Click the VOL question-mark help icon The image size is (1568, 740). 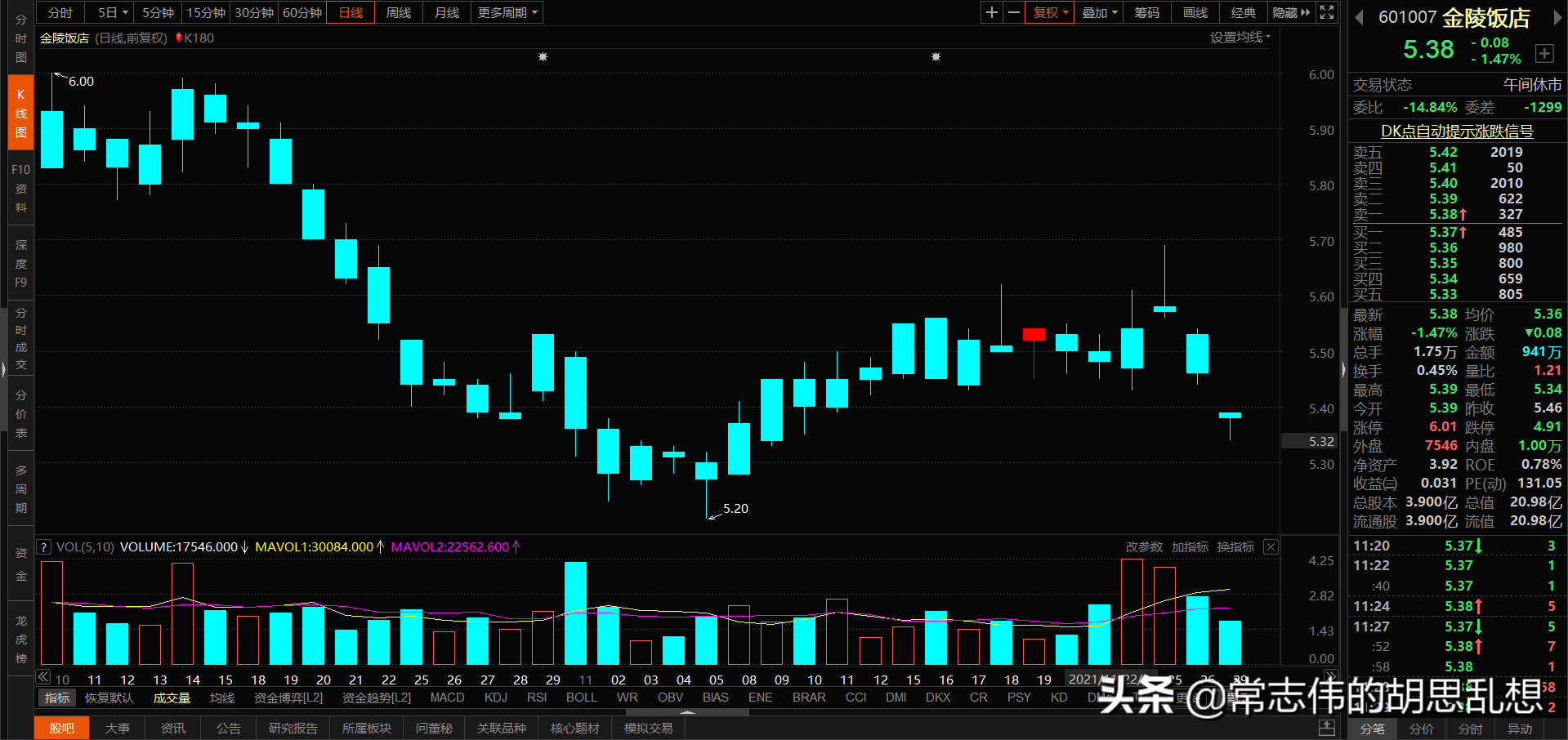coord(43,546)
